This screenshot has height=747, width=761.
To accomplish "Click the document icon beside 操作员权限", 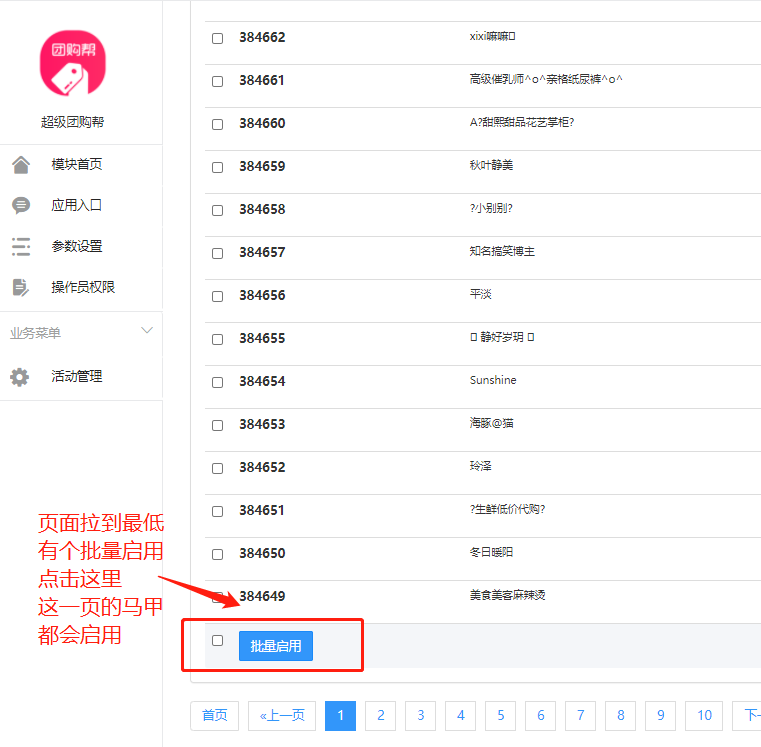I will click(21, 287).
